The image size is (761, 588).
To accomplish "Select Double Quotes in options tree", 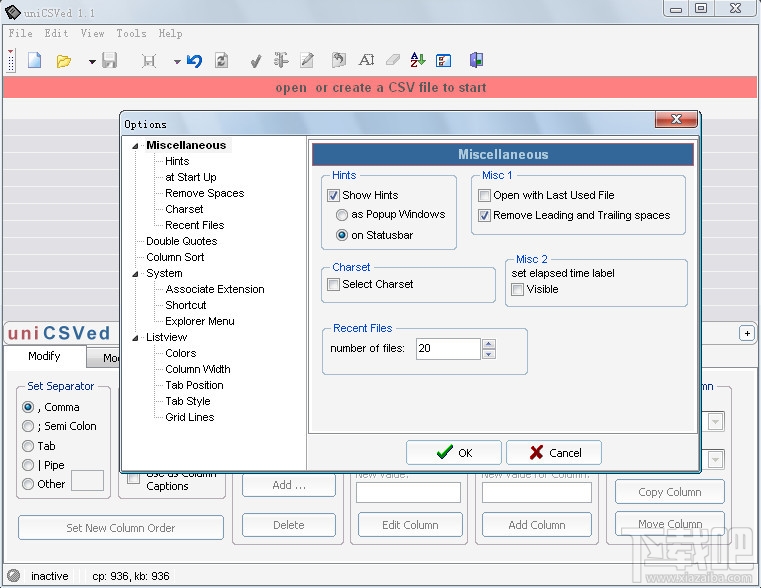I will click(x=182, y=241).
